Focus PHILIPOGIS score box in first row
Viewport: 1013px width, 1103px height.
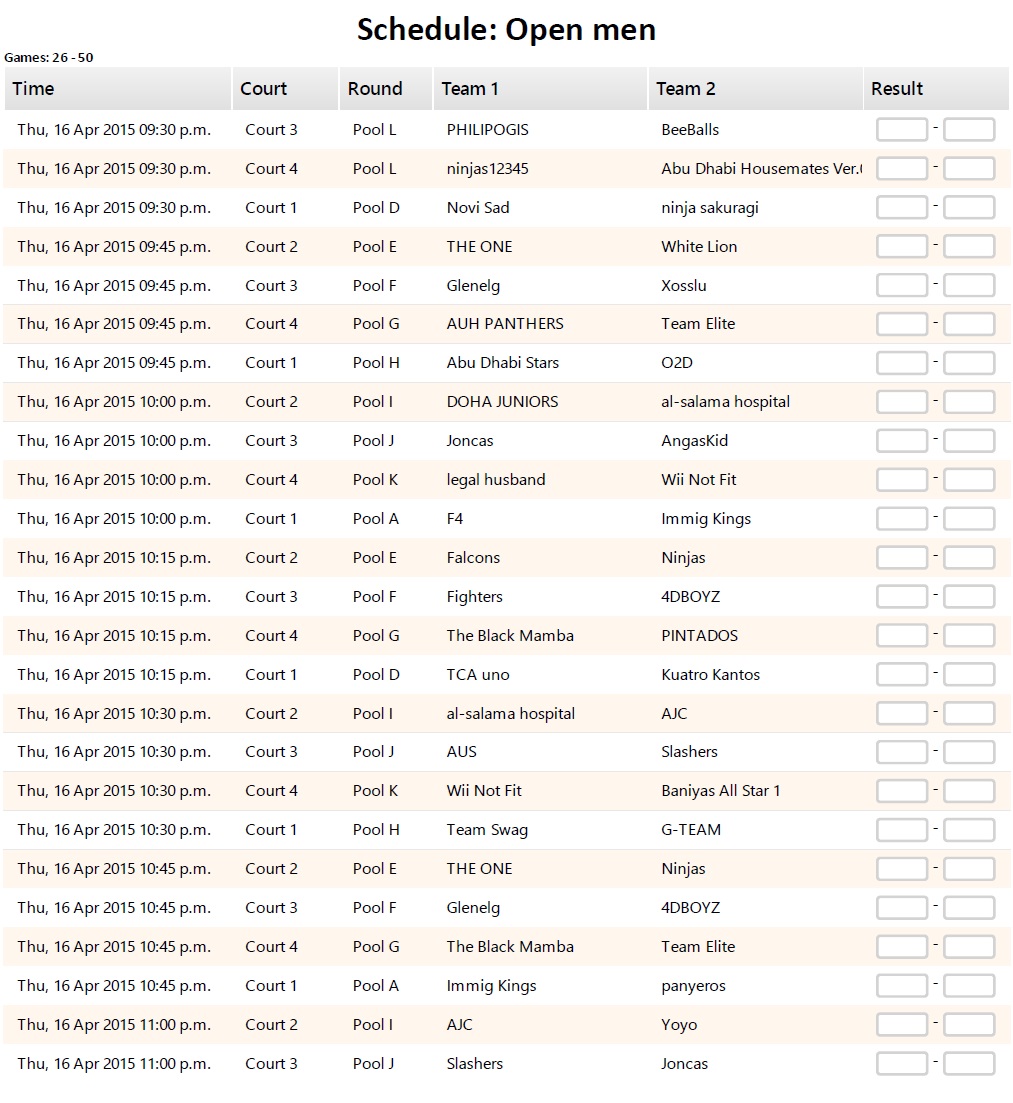pos(901,130)
